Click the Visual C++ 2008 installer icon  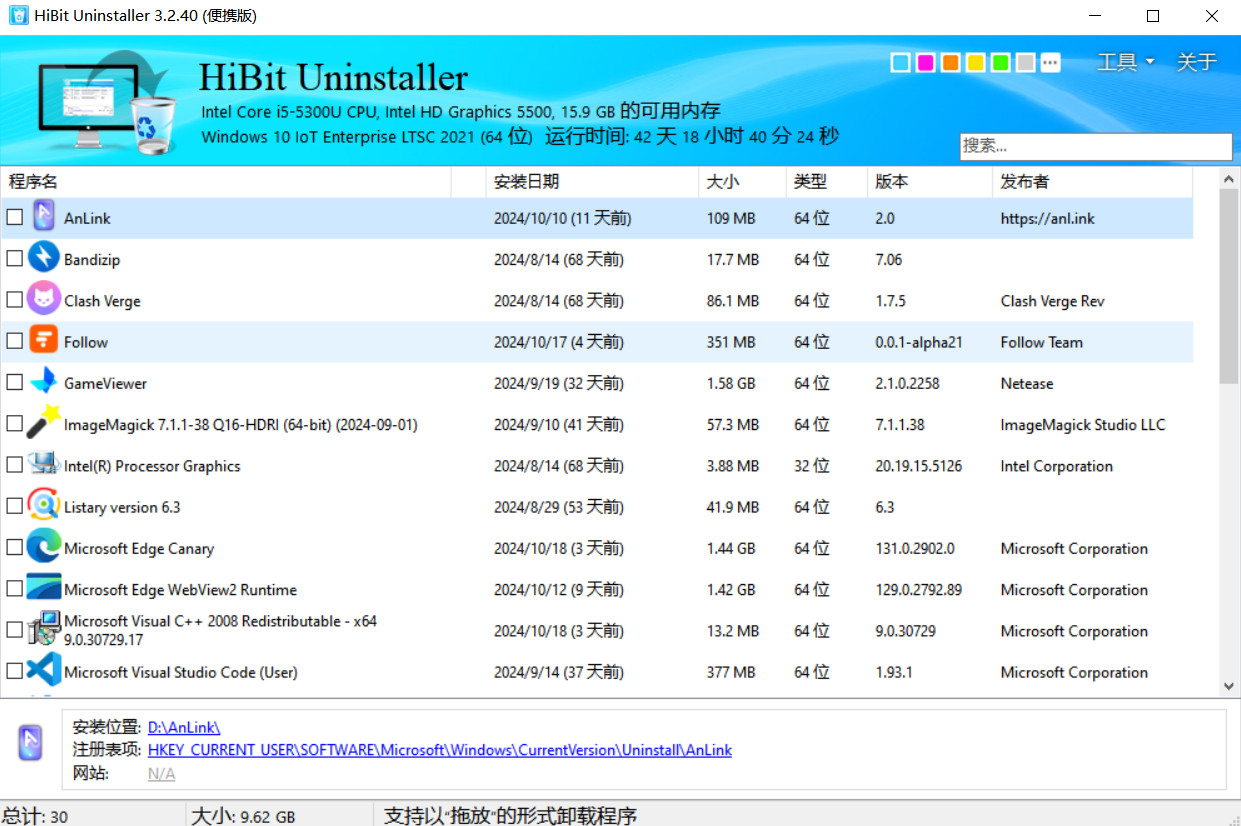(44, 629)
